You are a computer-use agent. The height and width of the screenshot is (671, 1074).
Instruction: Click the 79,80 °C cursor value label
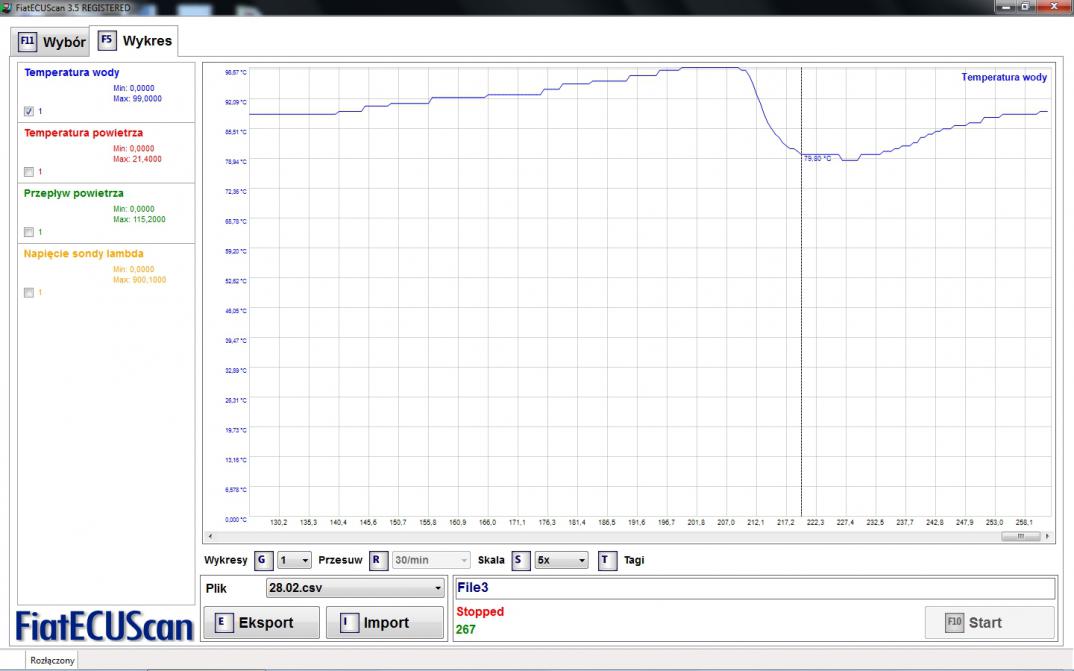(x=818, y=158)
